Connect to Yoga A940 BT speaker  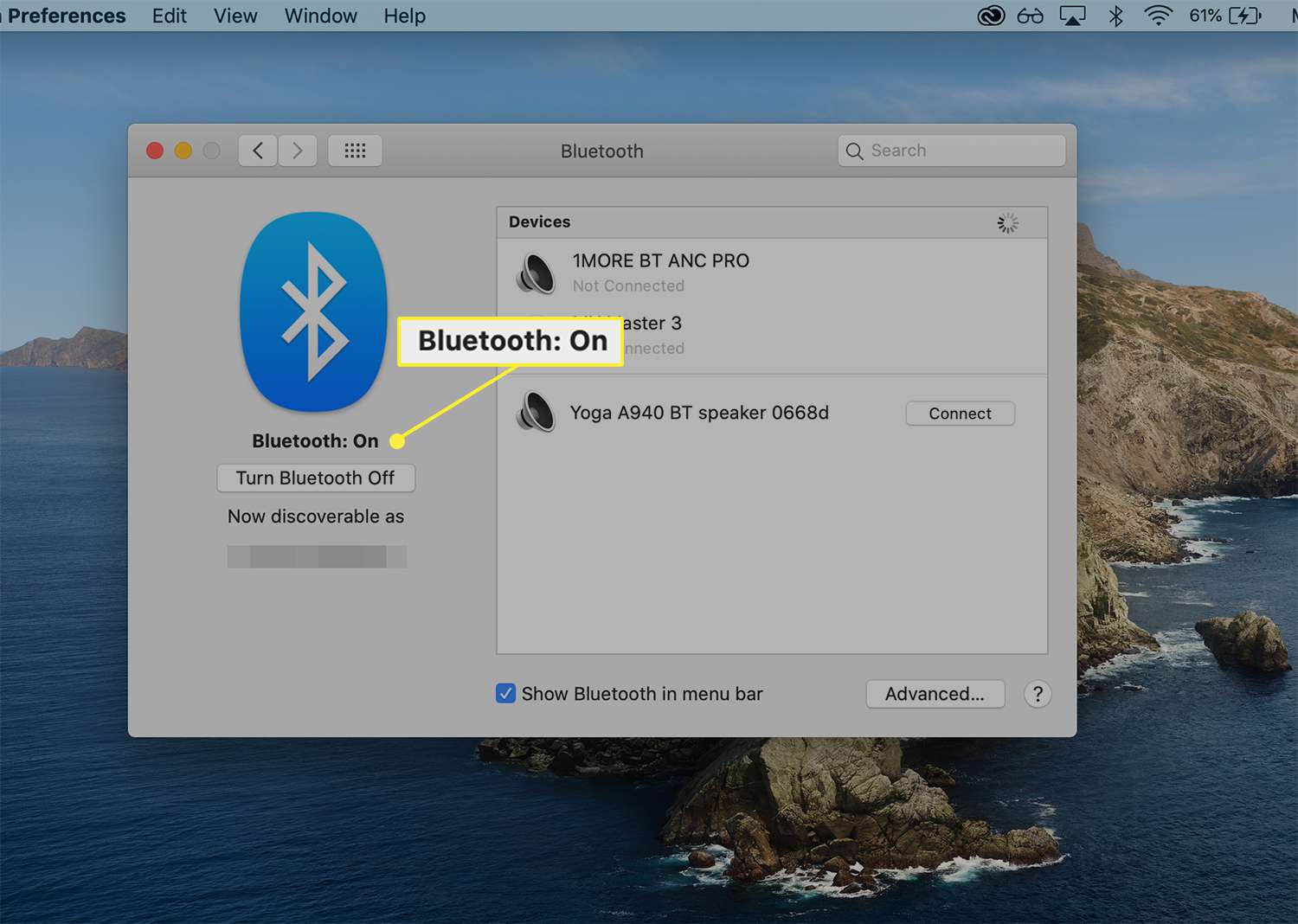pyautogui.click(x=960, y=414)
